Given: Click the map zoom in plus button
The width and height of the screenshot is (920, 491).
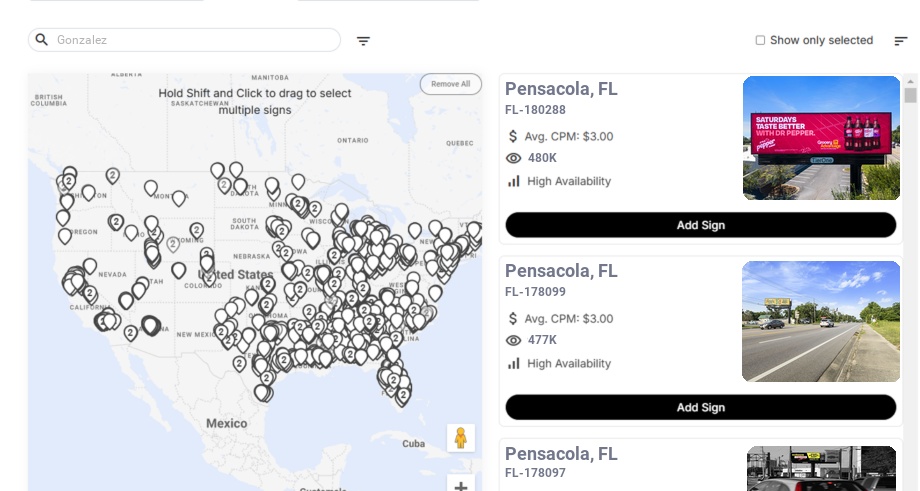Looking at the screenshot, I should [460, 486].
